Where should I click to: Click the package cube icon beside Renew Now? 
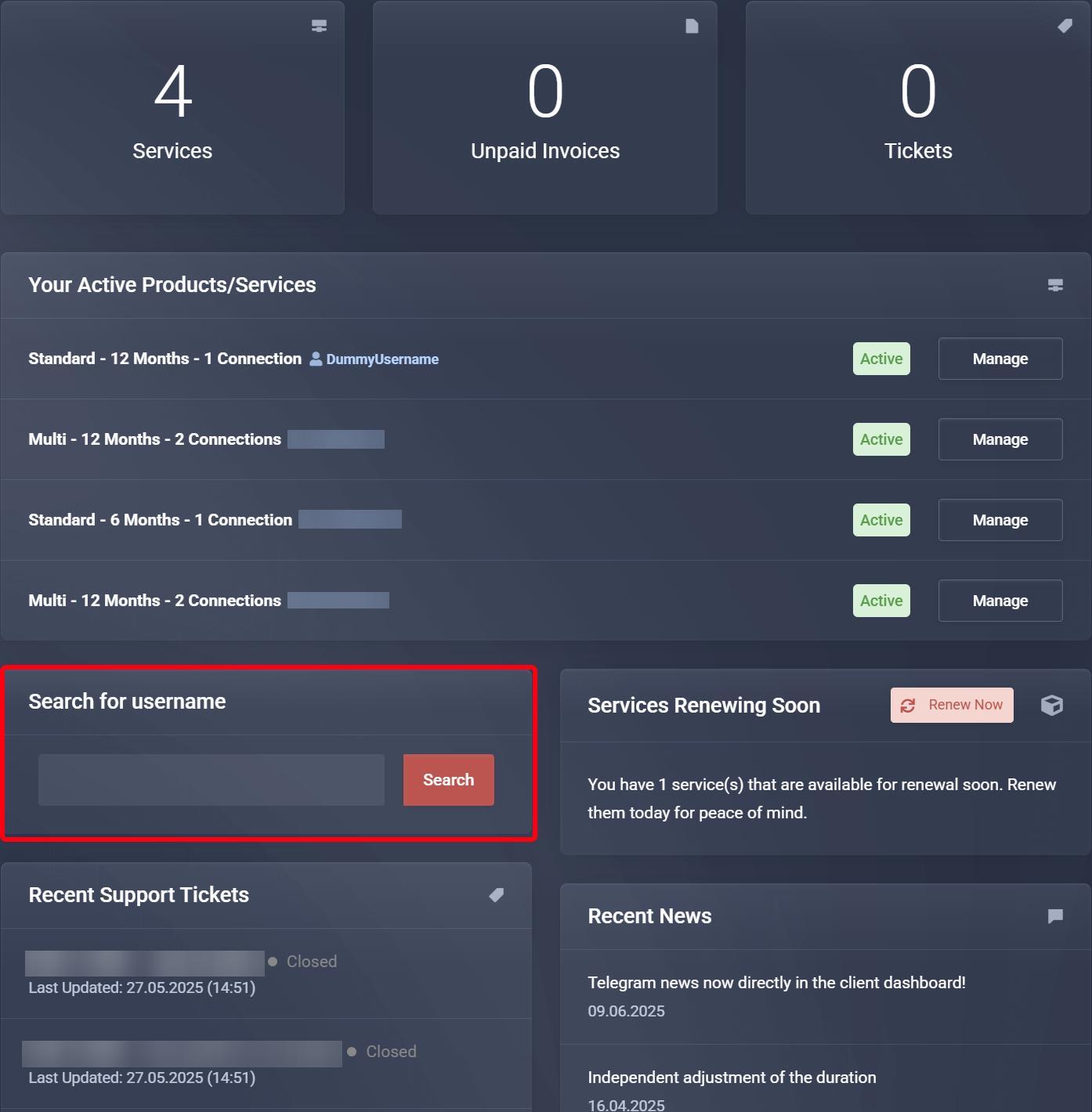point(1051,705)
